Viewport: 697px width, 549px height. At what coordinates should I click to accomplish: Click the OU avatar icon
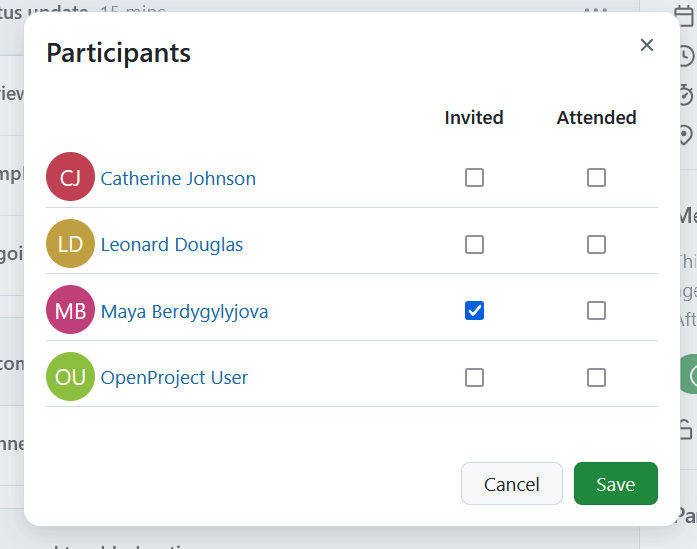tap(70, 377)
